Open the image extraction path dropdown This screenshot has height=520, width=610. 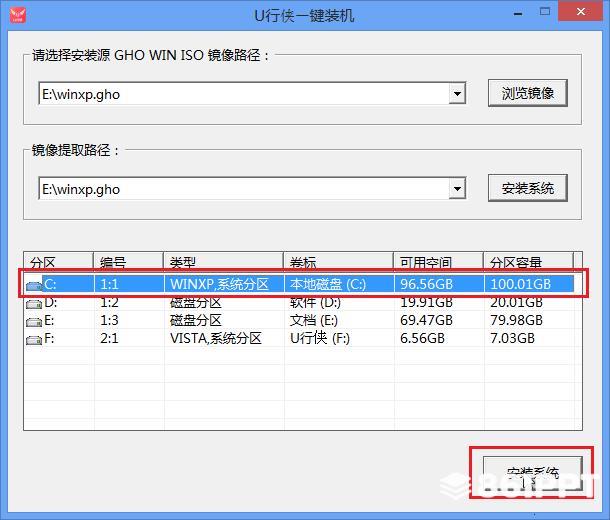[457, 189]
